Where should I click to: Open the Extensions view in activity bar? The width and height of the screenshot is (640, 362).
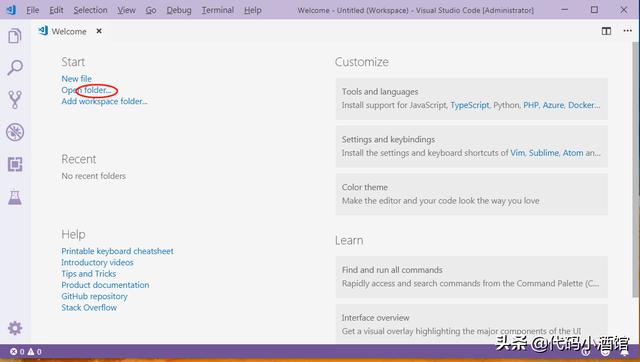click(15, 164)
